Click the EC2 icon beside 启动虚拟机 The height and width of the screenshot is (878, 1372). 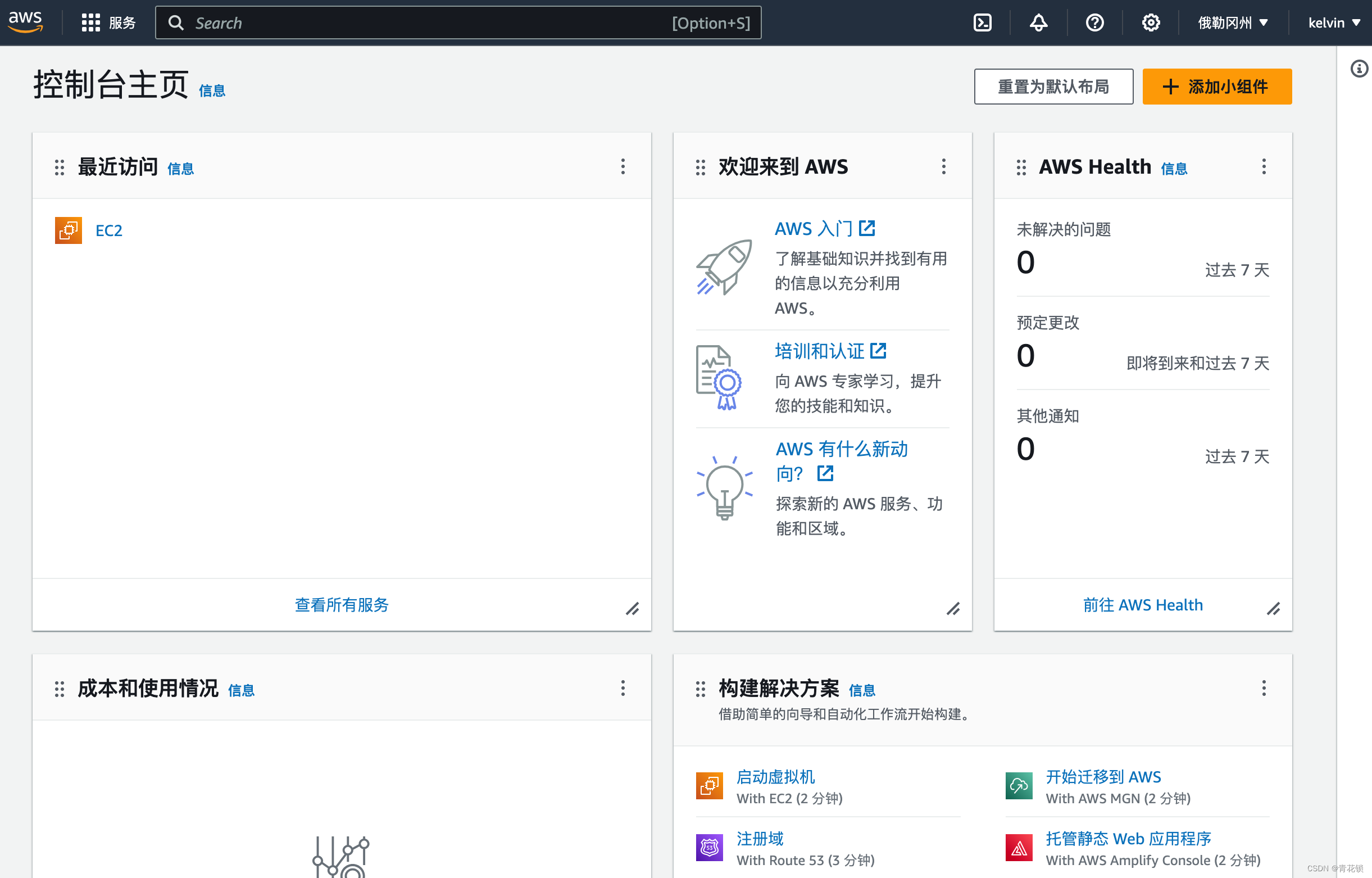click(710, 786)
